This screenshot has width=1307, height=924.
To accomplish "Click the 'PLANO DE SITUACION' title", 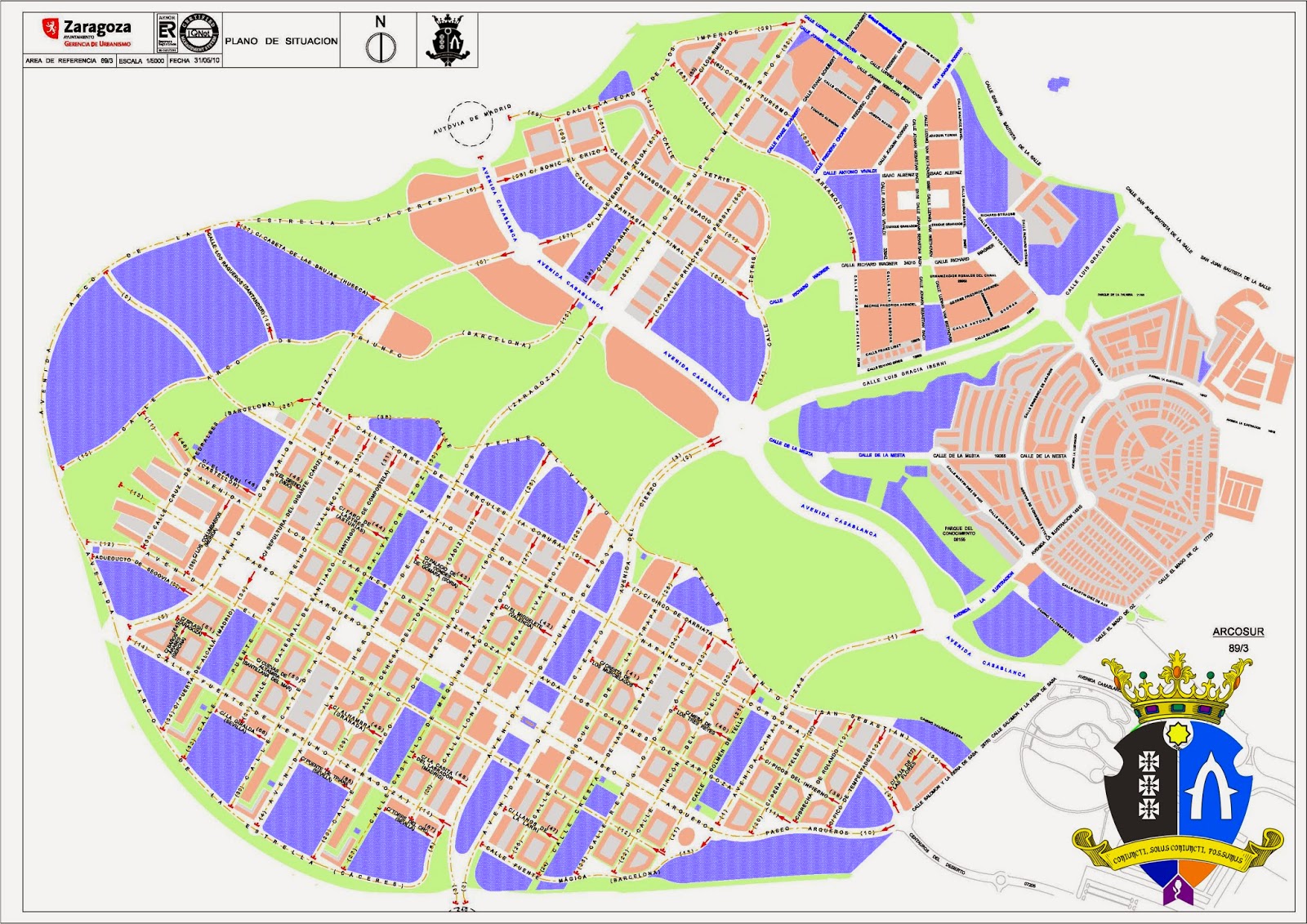I will [281, 41].
